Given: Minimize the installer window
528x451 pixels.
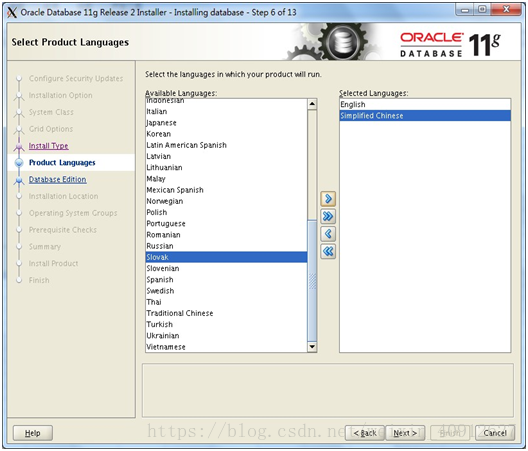Looking at the screenshot, I should click(x=465, y=10).
